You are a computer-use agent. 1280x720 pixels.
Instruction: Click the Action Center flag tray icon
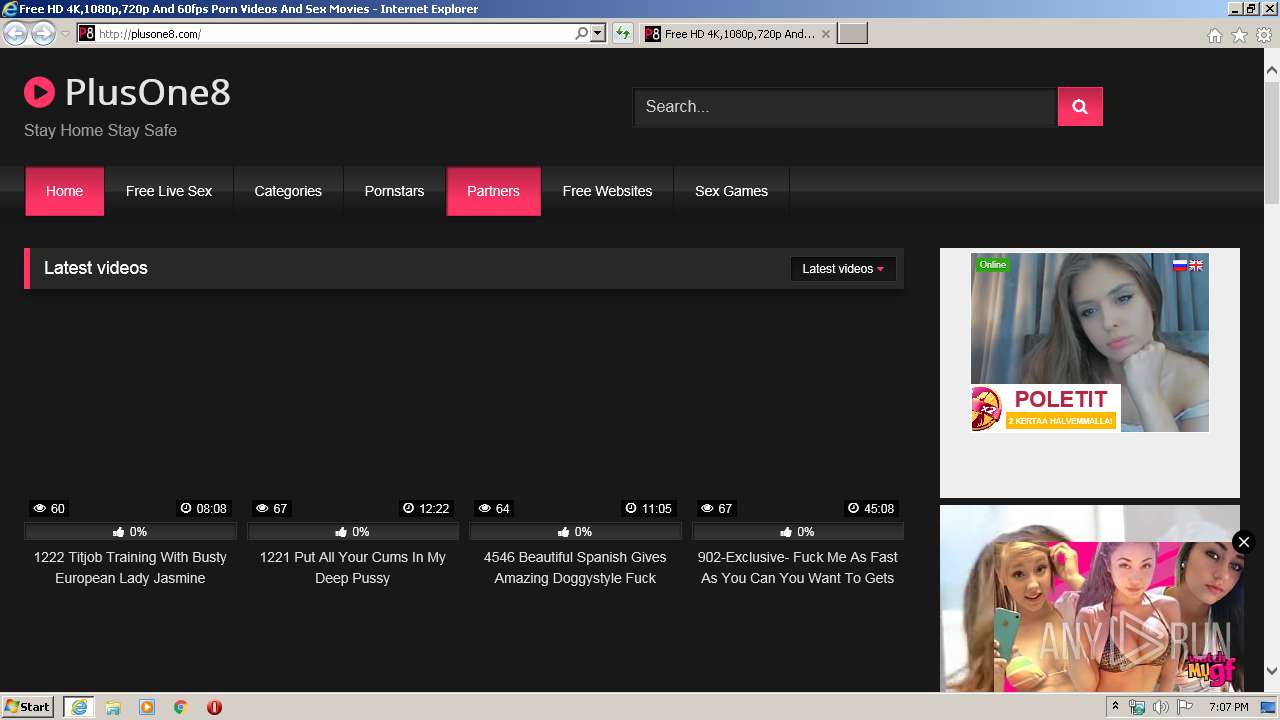tap(1185, 707)
